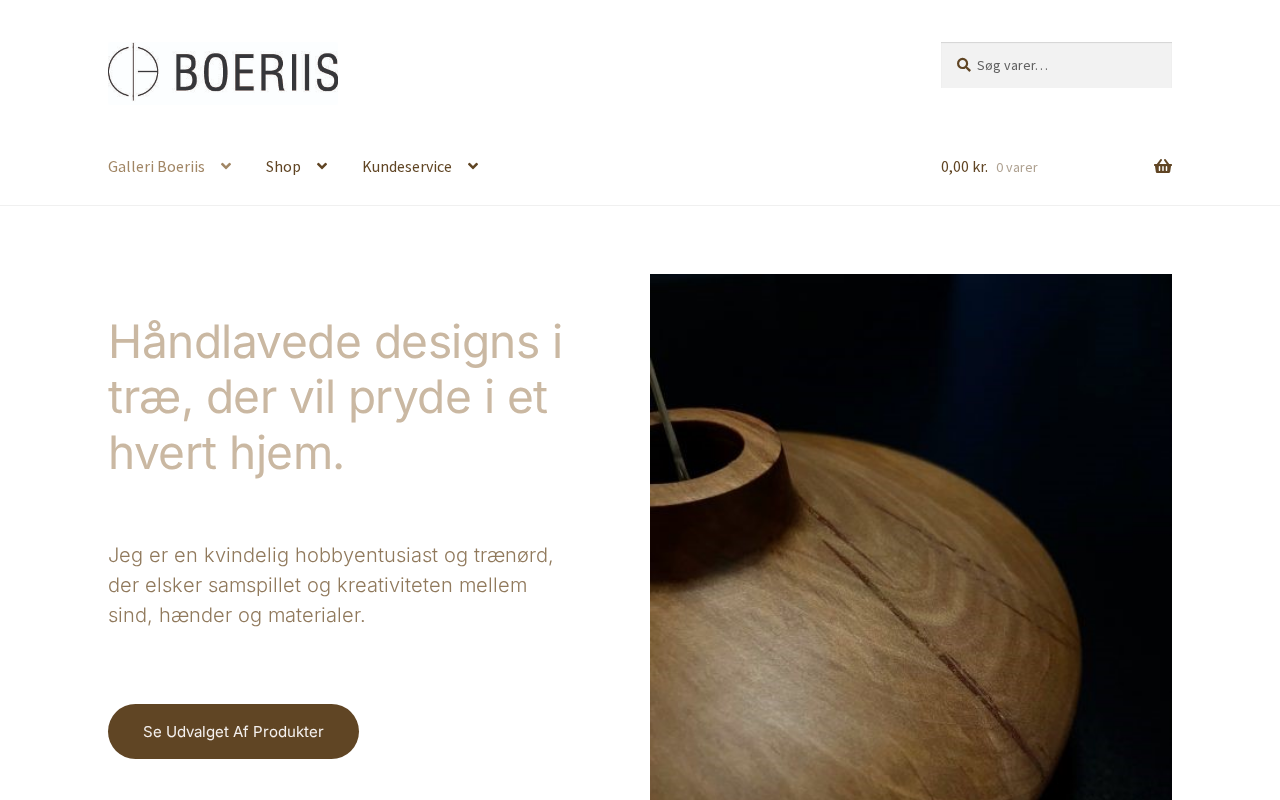Click the 0,00 kr. cart total link
This screenshot has height=800, width=1280.
(964, 167)
